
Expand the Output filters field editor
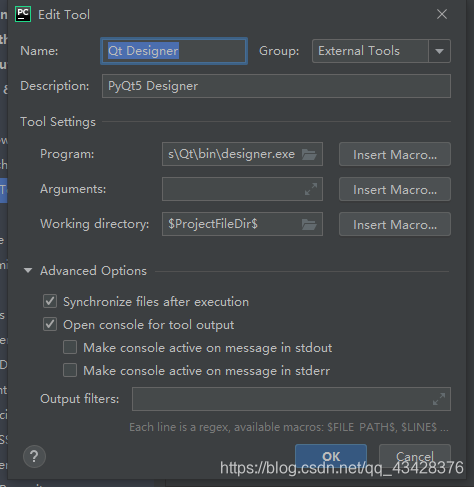pyautogui.click(x=439, y=399)
